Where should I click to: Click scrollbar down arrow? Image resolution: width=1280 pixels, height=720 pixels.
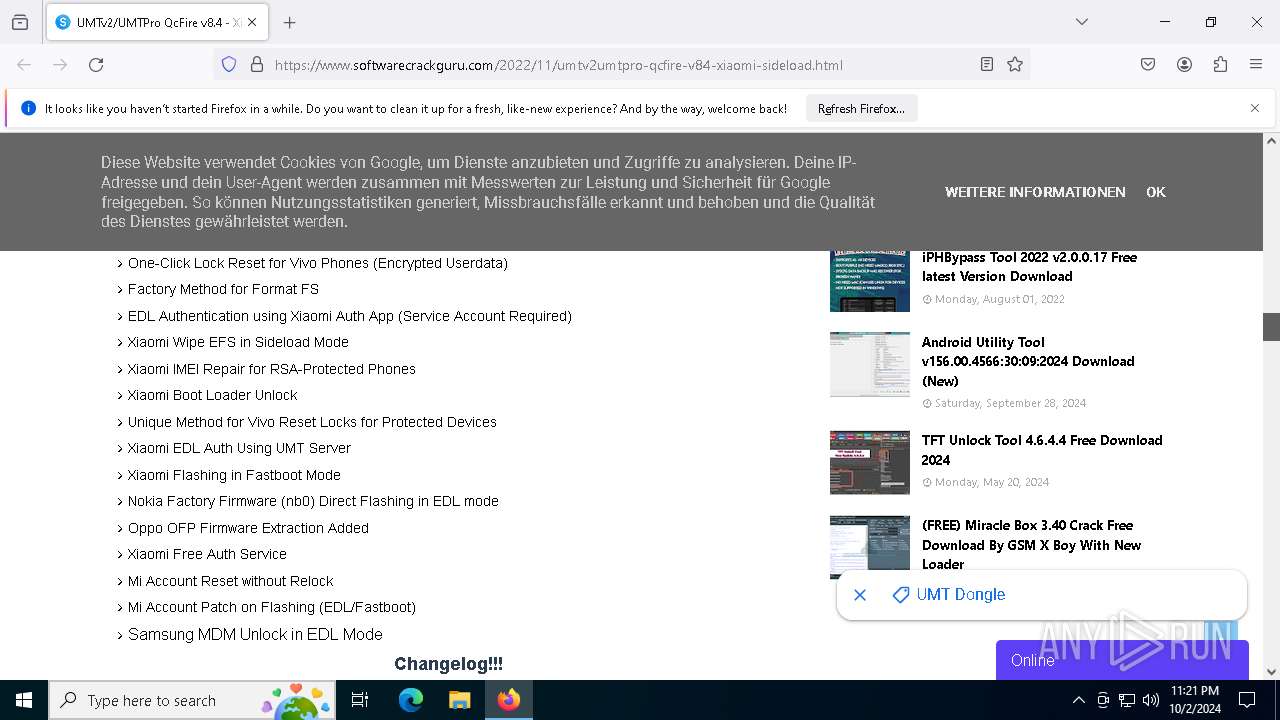(1271, 672)
